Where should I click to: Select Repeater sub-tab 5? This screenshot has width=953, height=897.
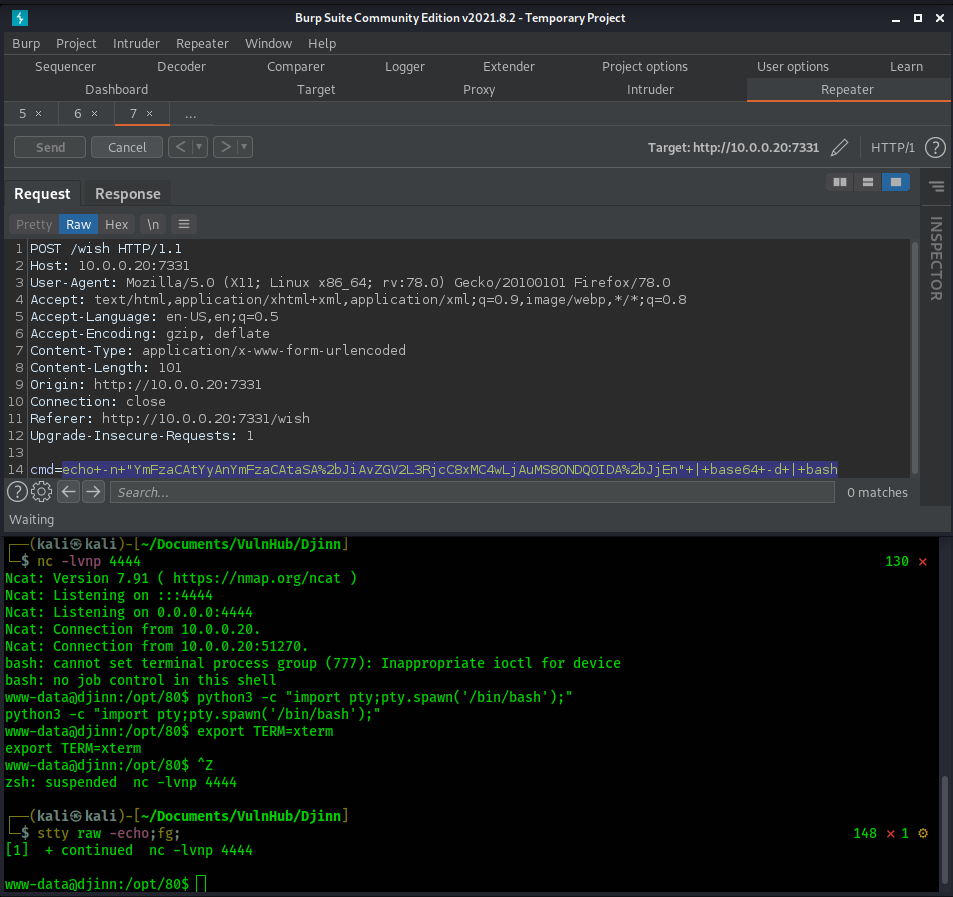(x=22, y=114)
